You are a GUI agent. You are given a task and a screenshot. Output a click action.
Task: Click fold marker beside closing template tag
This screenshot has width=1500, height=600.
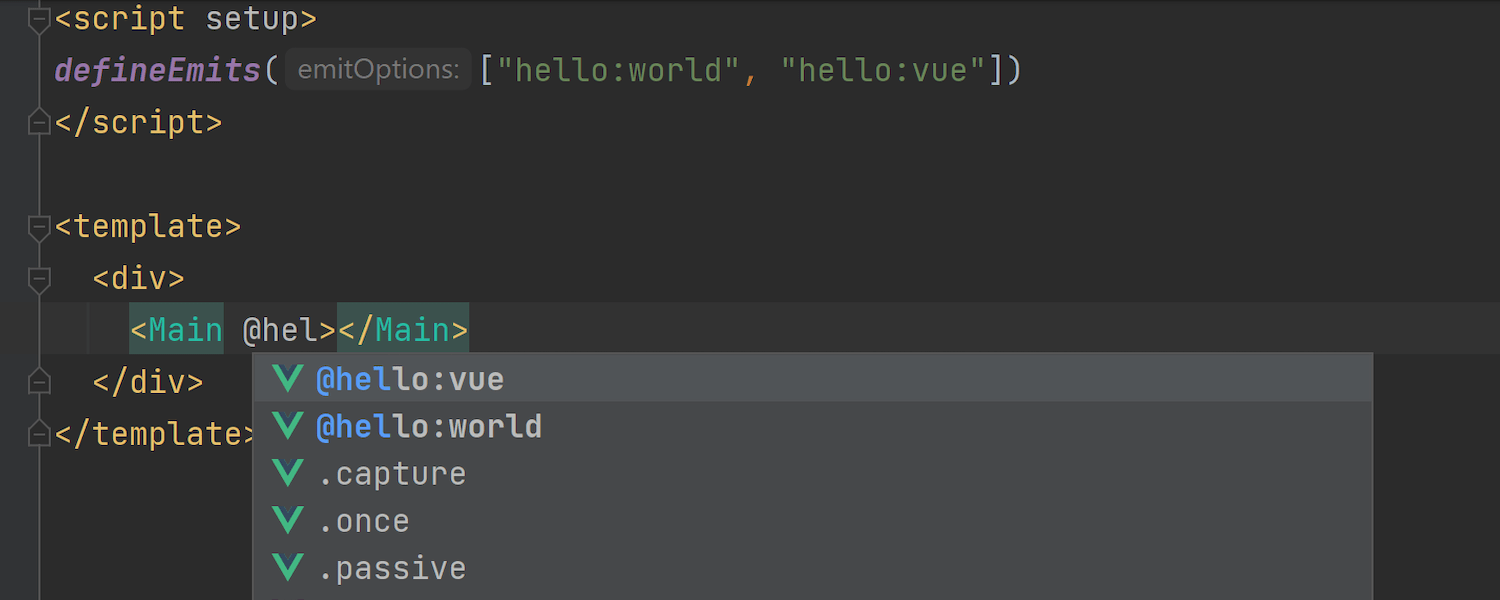(x=39, y=434)
